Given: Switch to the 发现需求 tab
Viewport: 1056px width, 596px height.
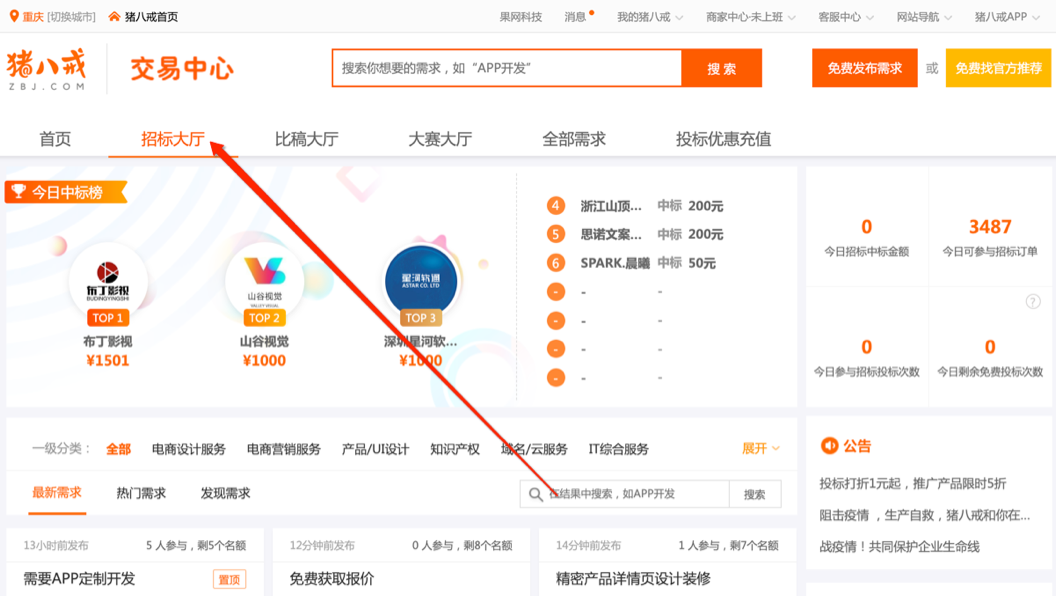Looking at the screenshot, I should click(x=225, y=493).
